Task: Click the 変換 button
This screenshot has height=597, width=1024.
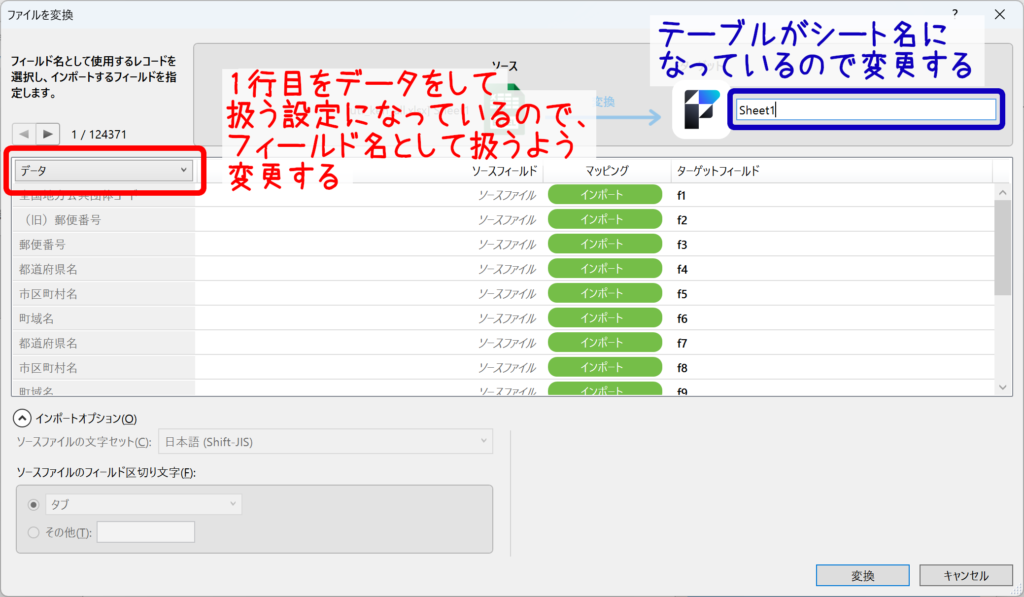Action: tap(862, 576)
